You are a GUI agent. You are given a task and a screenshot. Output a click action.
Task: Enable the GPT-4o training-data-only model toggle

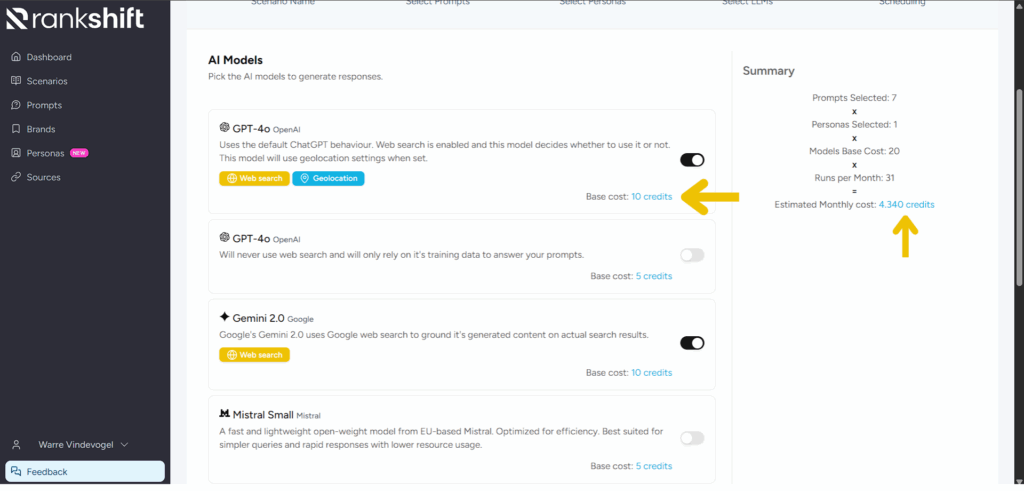pos(692,255)
